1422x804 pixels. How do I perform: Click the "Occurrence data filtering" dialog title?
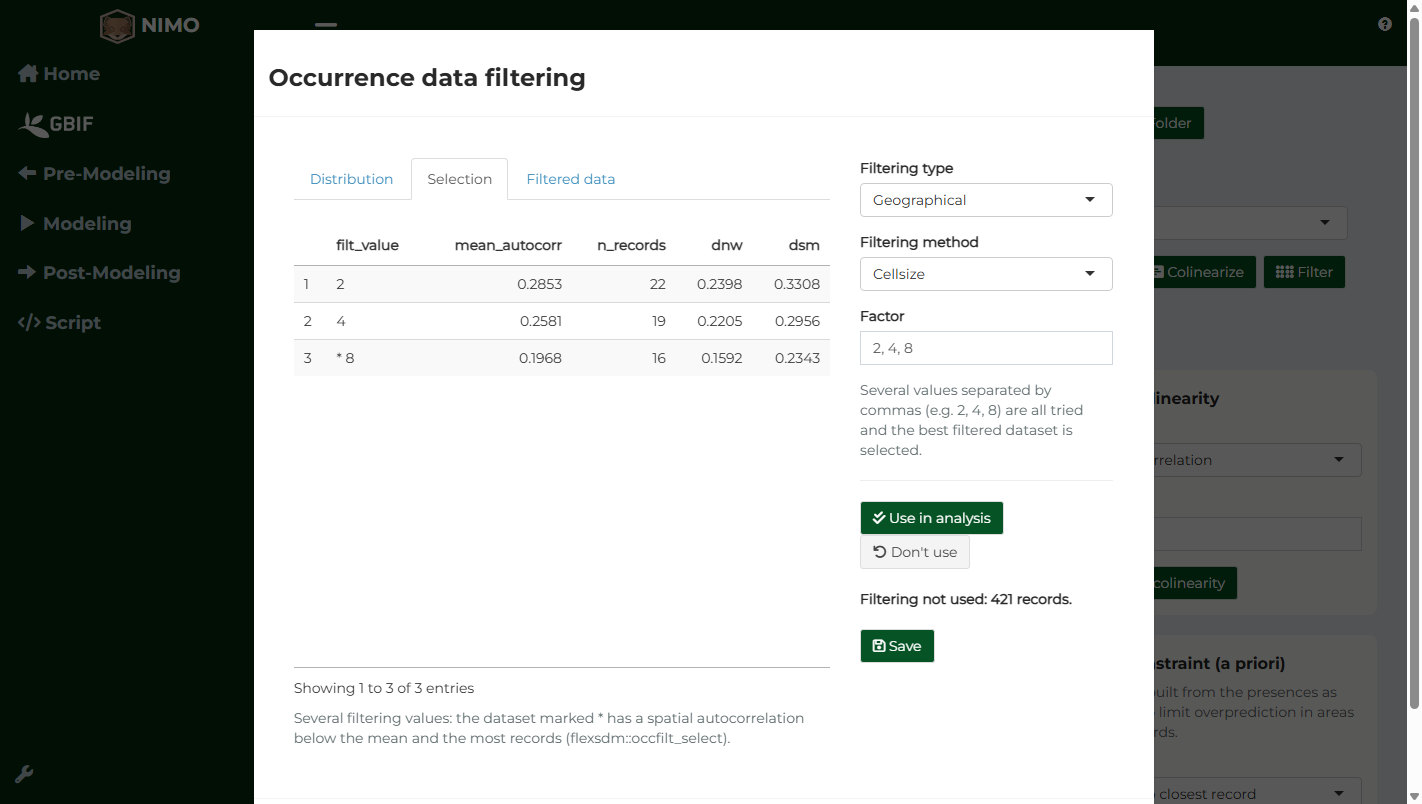(x=427, y=78)
